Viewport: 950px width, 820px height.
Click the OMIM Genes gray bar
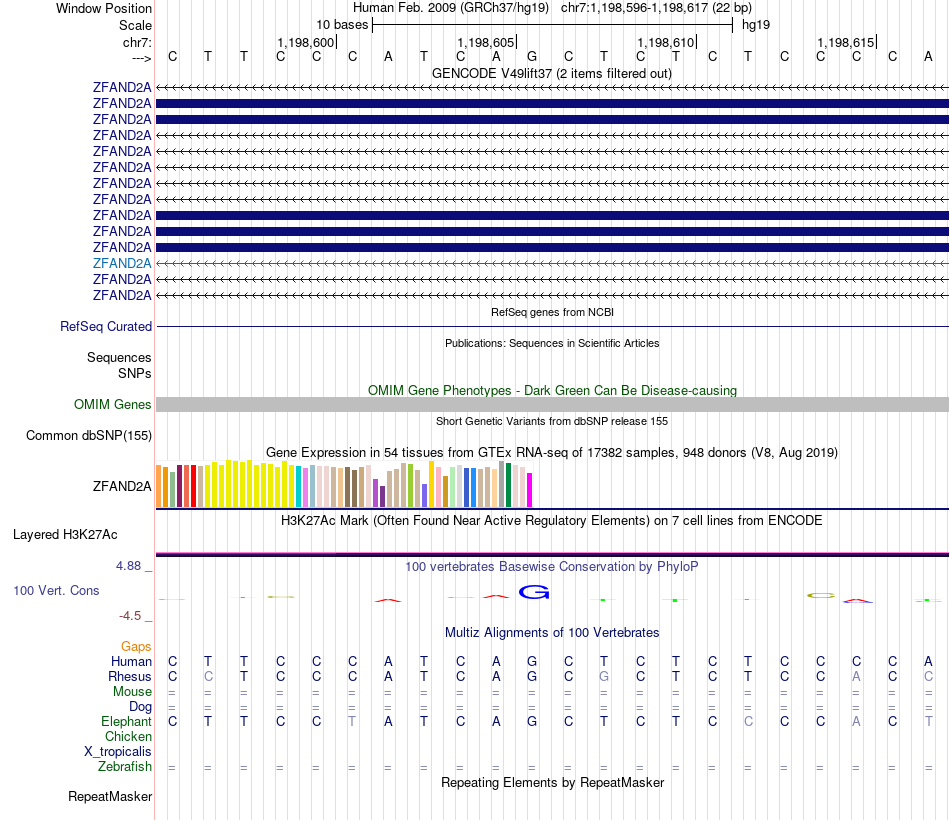[x=552, y=404]
